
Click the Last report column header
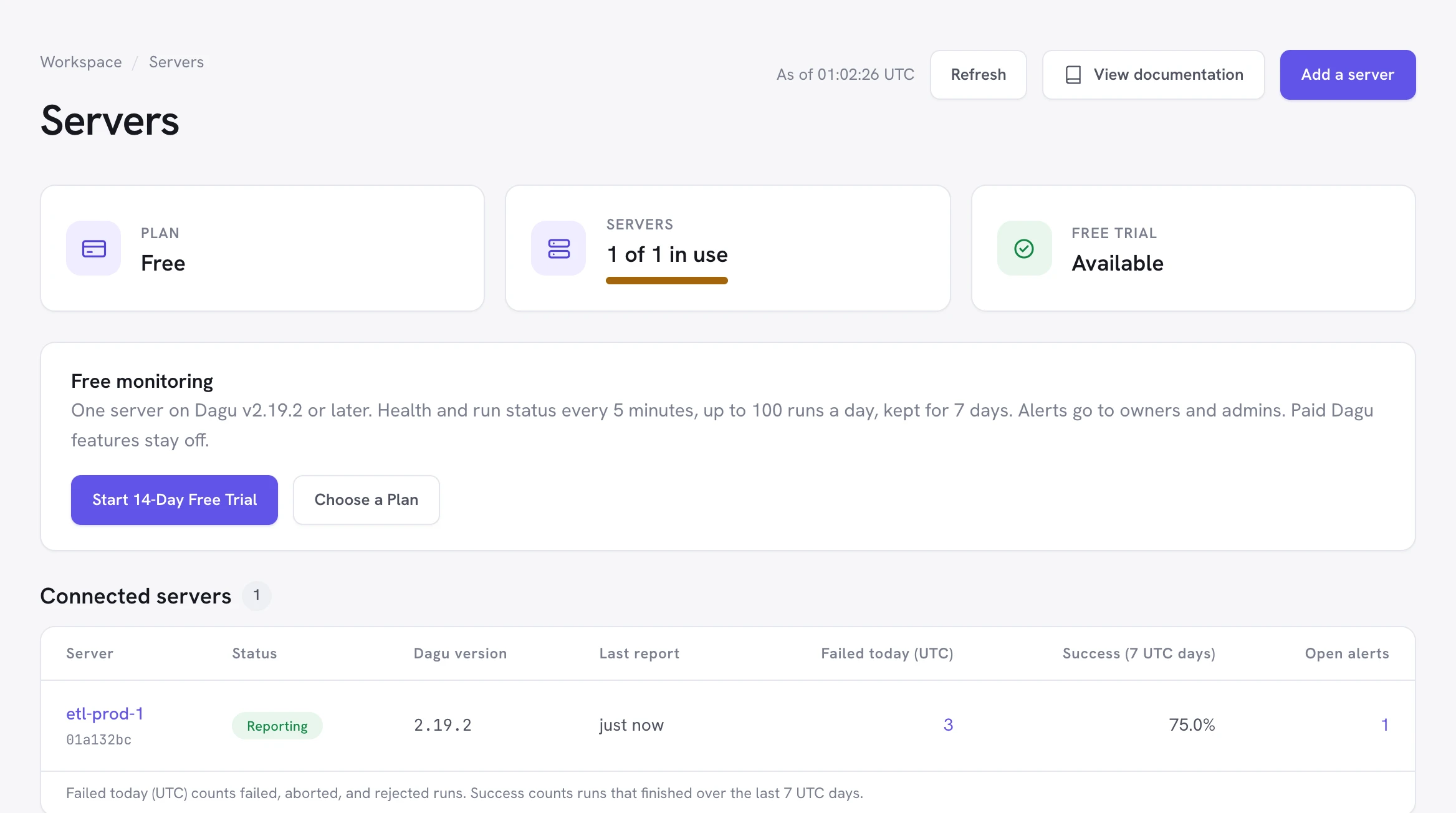click(639, 653)
